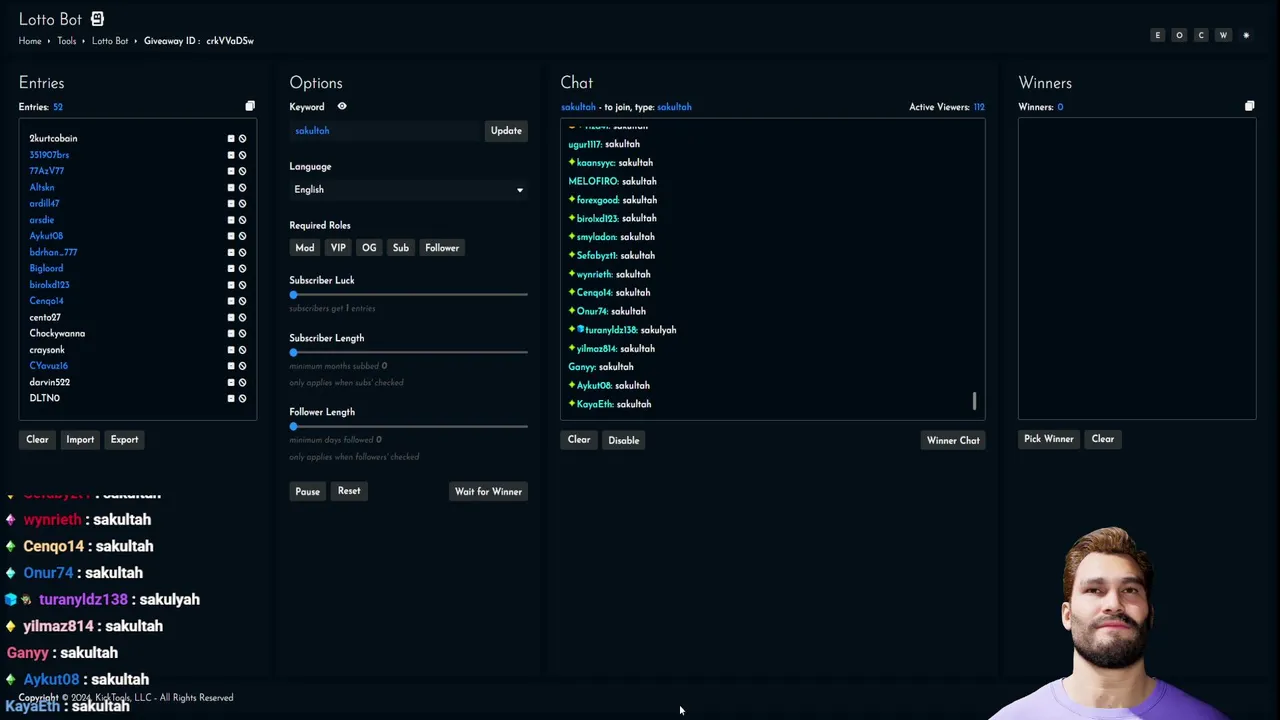Screen dimensions: 1280x720
Task: Import entries with the Import button
Action: click(80, 440)
